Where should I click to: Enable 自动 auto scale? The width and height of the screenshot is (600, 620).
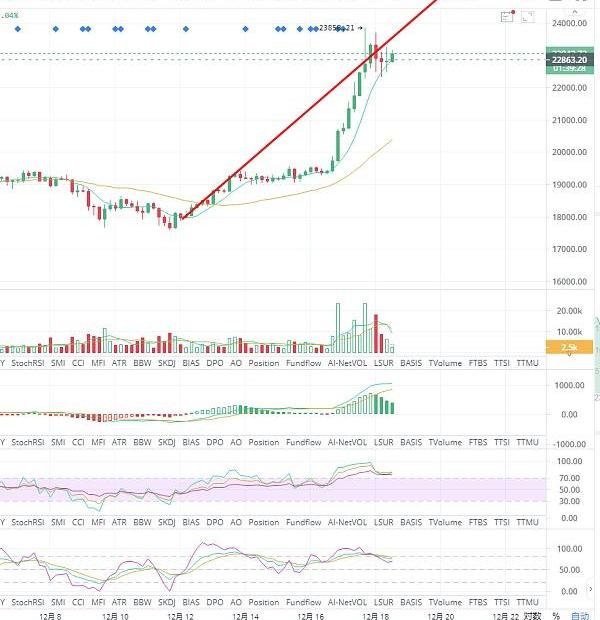click(582, 614)
